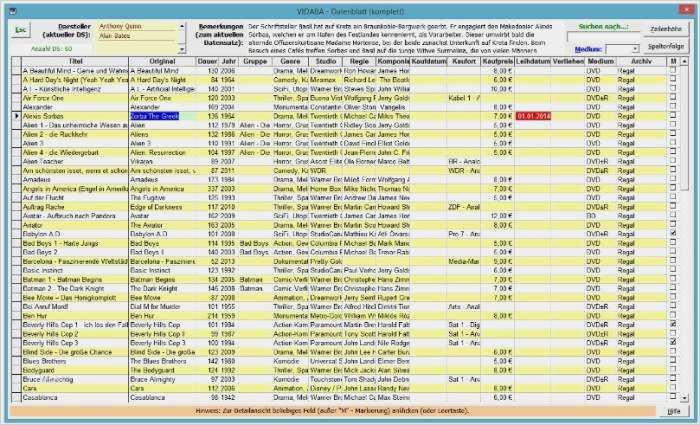700x425 pixels.
Task: Click the Kaufpreis 10,00 € of A.I.
Action: pos(502,89)
